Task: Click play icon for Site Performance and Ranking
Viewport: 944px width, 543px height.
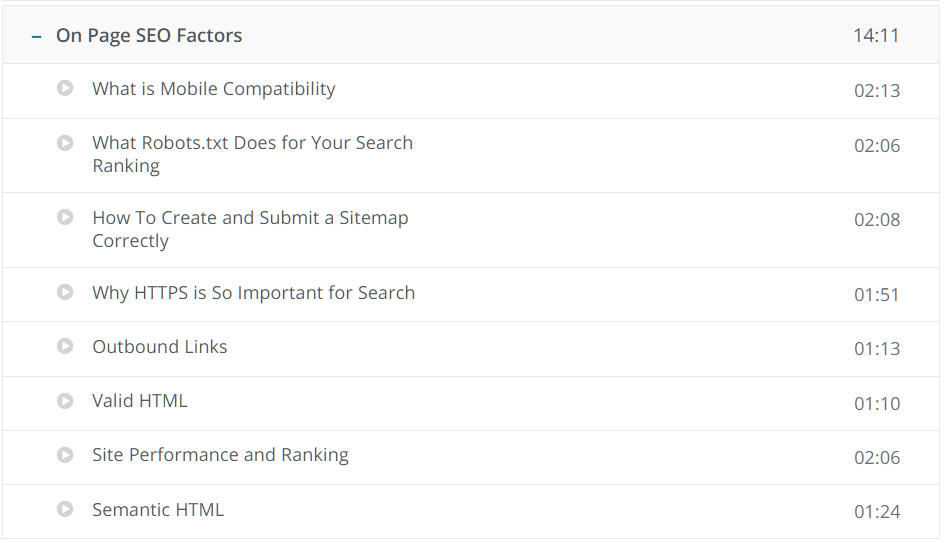Action: click(x=65, y=455)
